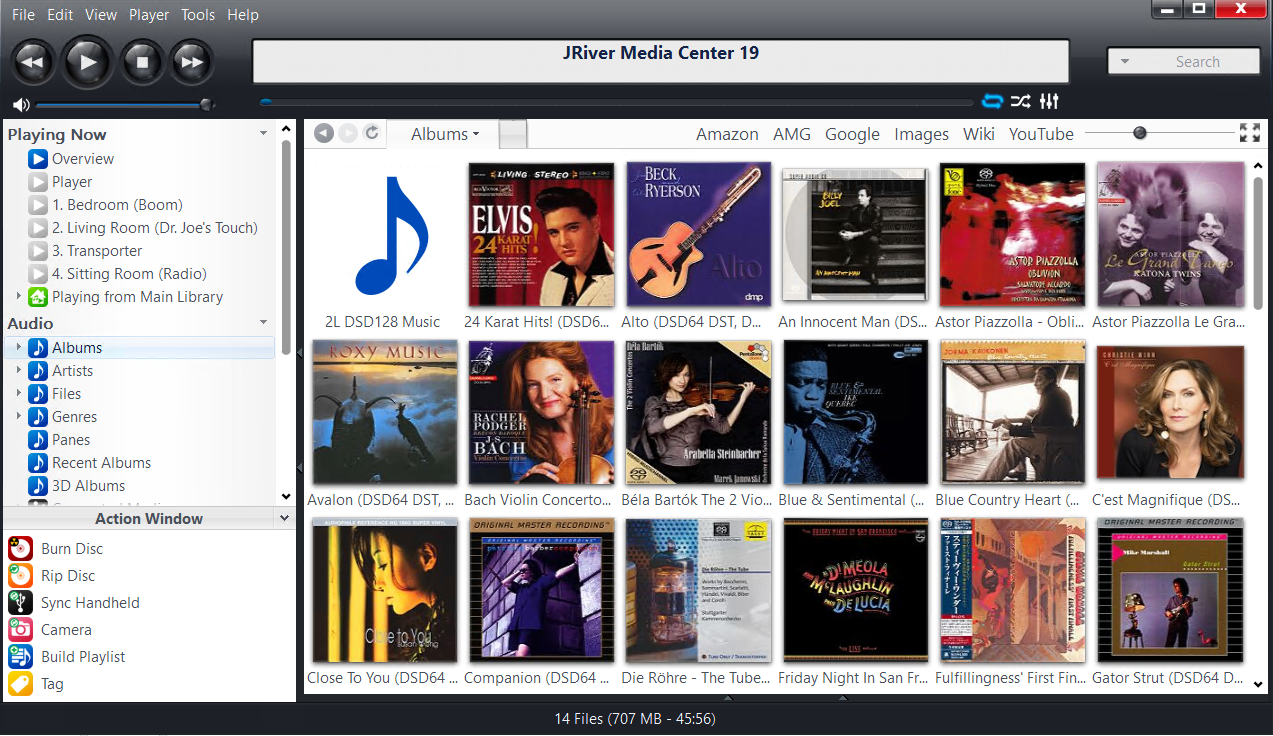Select 4. Sitting Room (Radio) zone

tap(129, 273)
